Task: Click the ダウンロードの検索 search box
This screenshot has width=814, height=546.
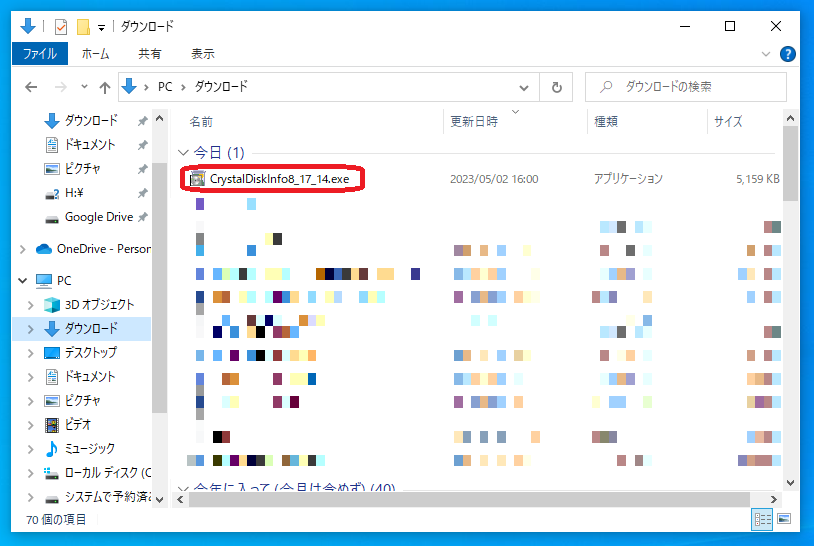Action: pos(686,87)
